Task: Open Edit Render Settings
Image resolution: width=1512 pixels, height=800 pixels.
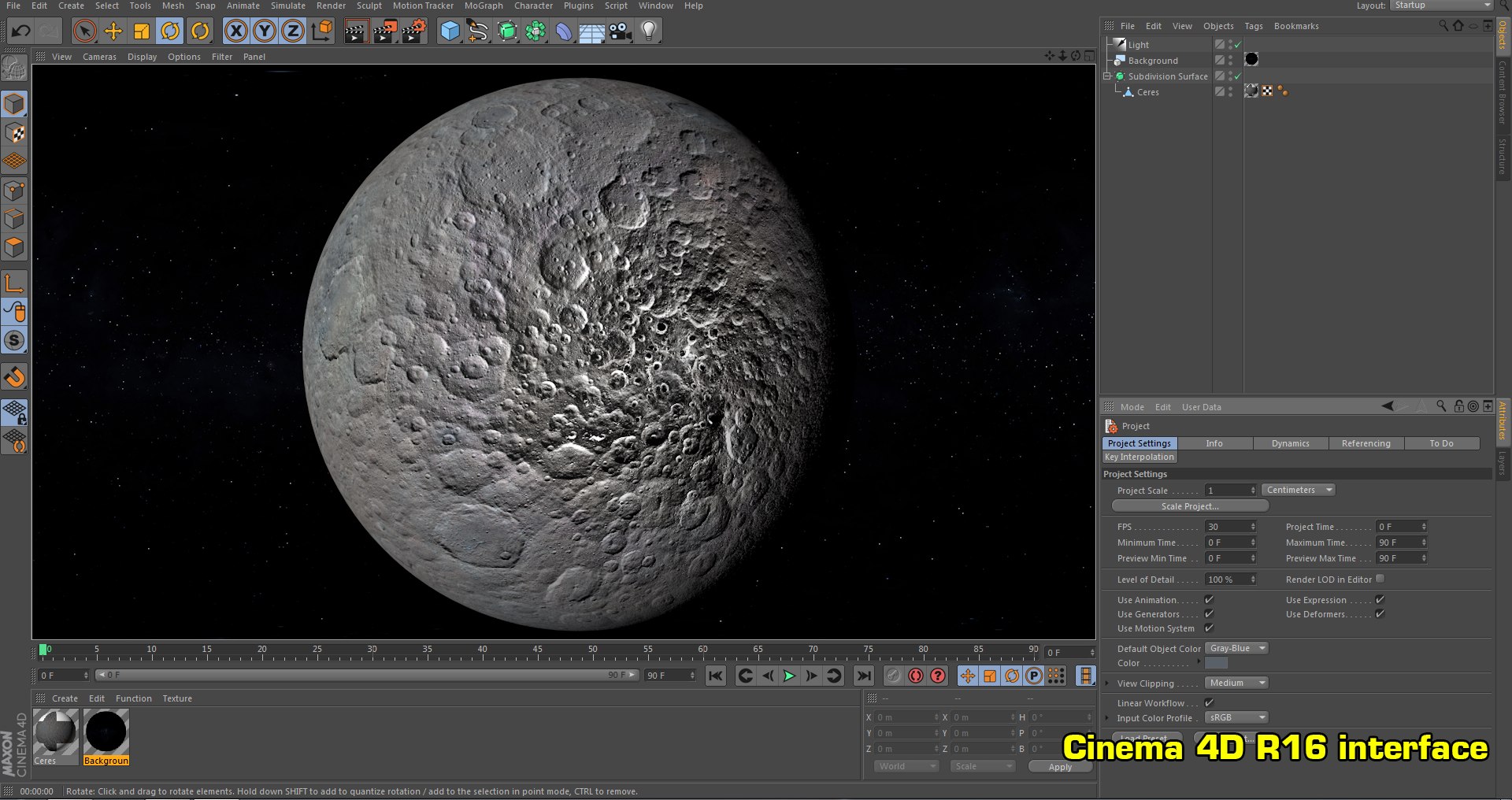Action: 414,31
